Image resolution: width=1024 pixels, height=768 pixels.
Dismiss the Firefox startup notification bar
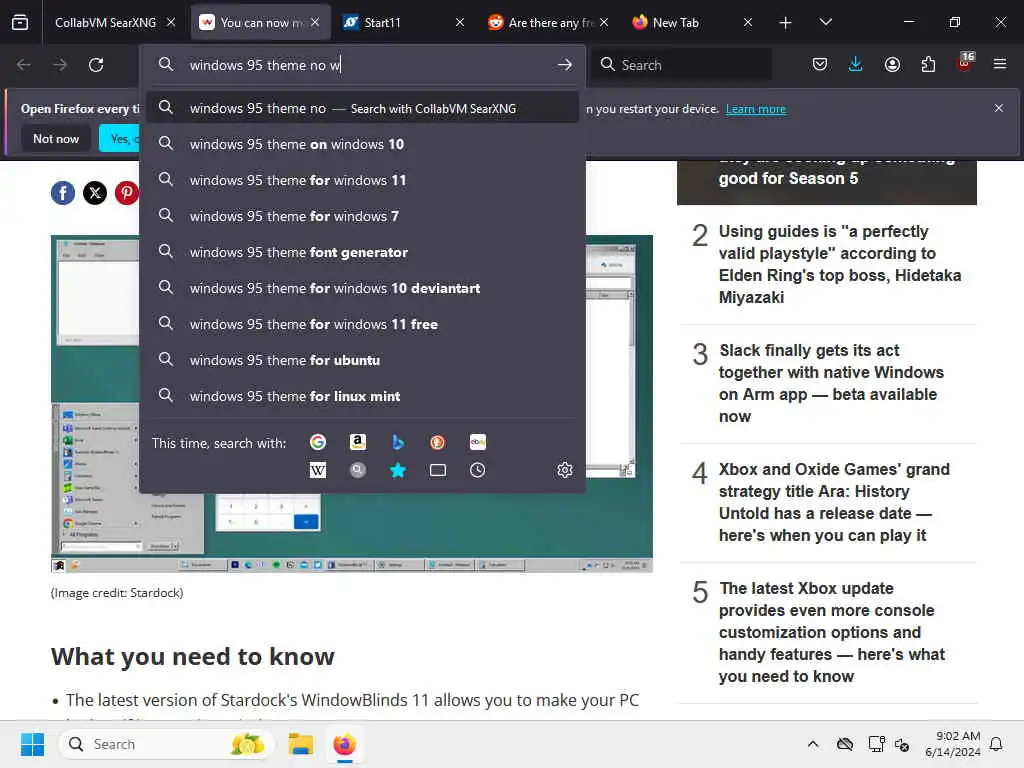999,108
